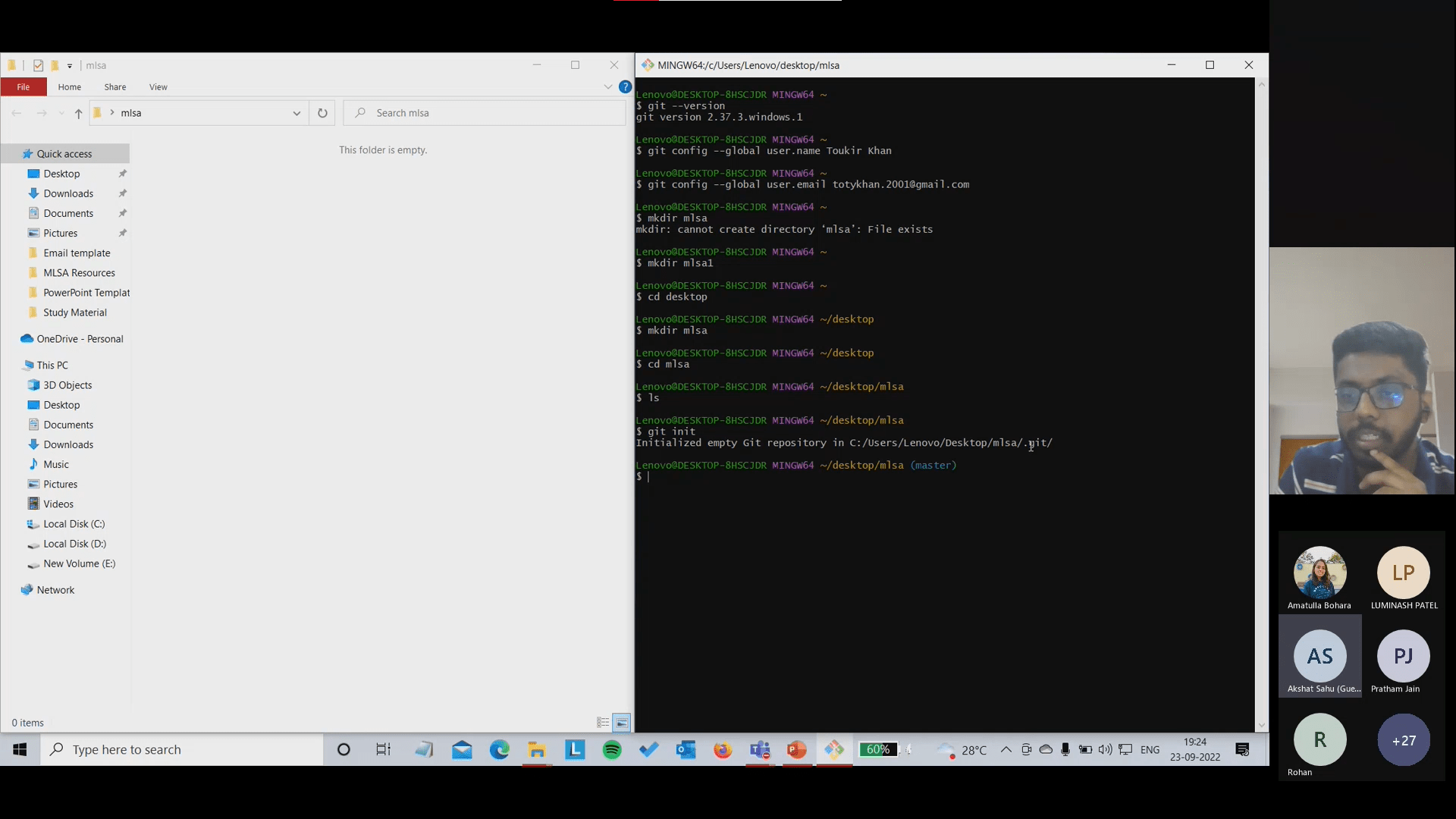Open the Home ribbon tab
This screenshot has width=1456, height=819.
click(x=69, y=87)
